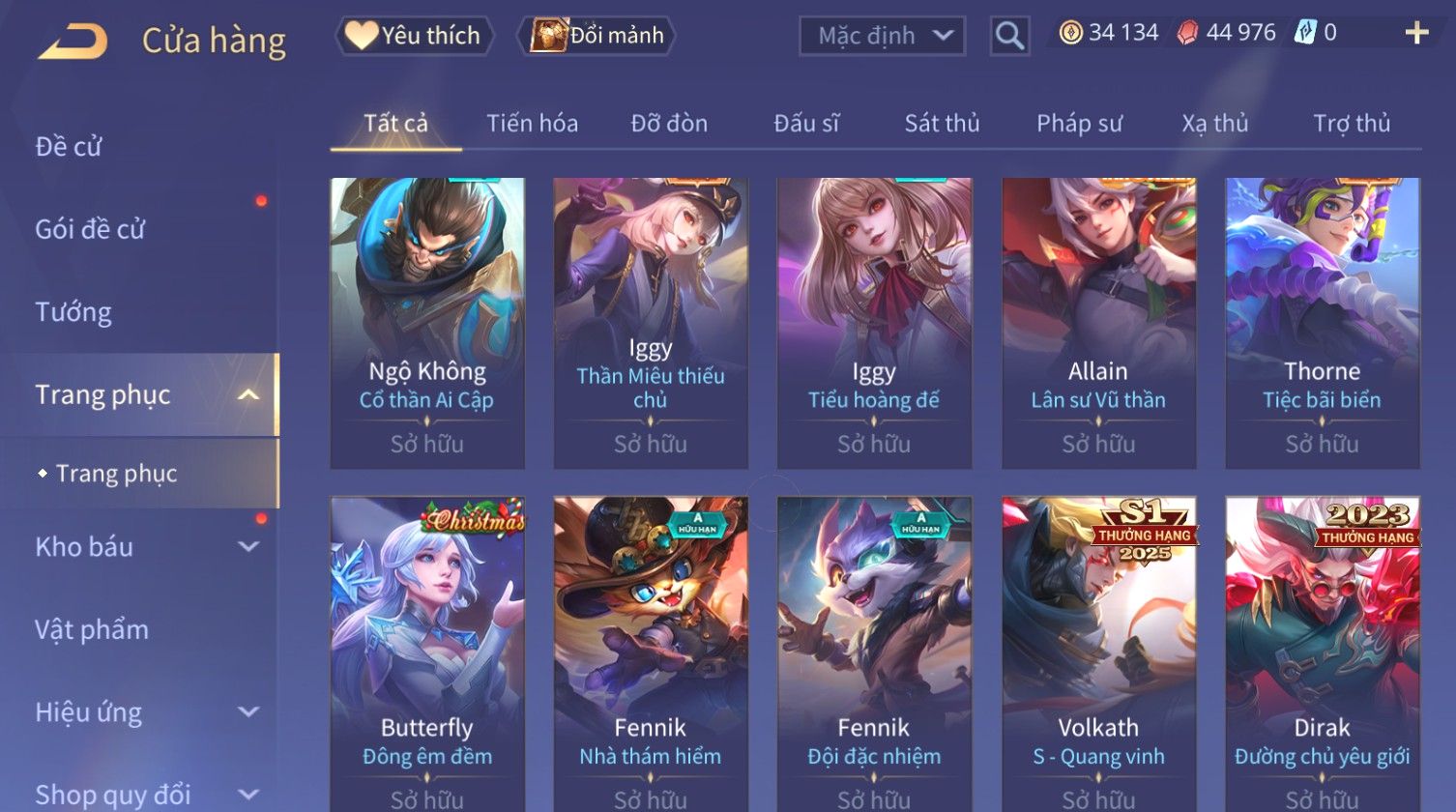
Task: Go back using the golden arrow icon
Action: click(73, 42)
